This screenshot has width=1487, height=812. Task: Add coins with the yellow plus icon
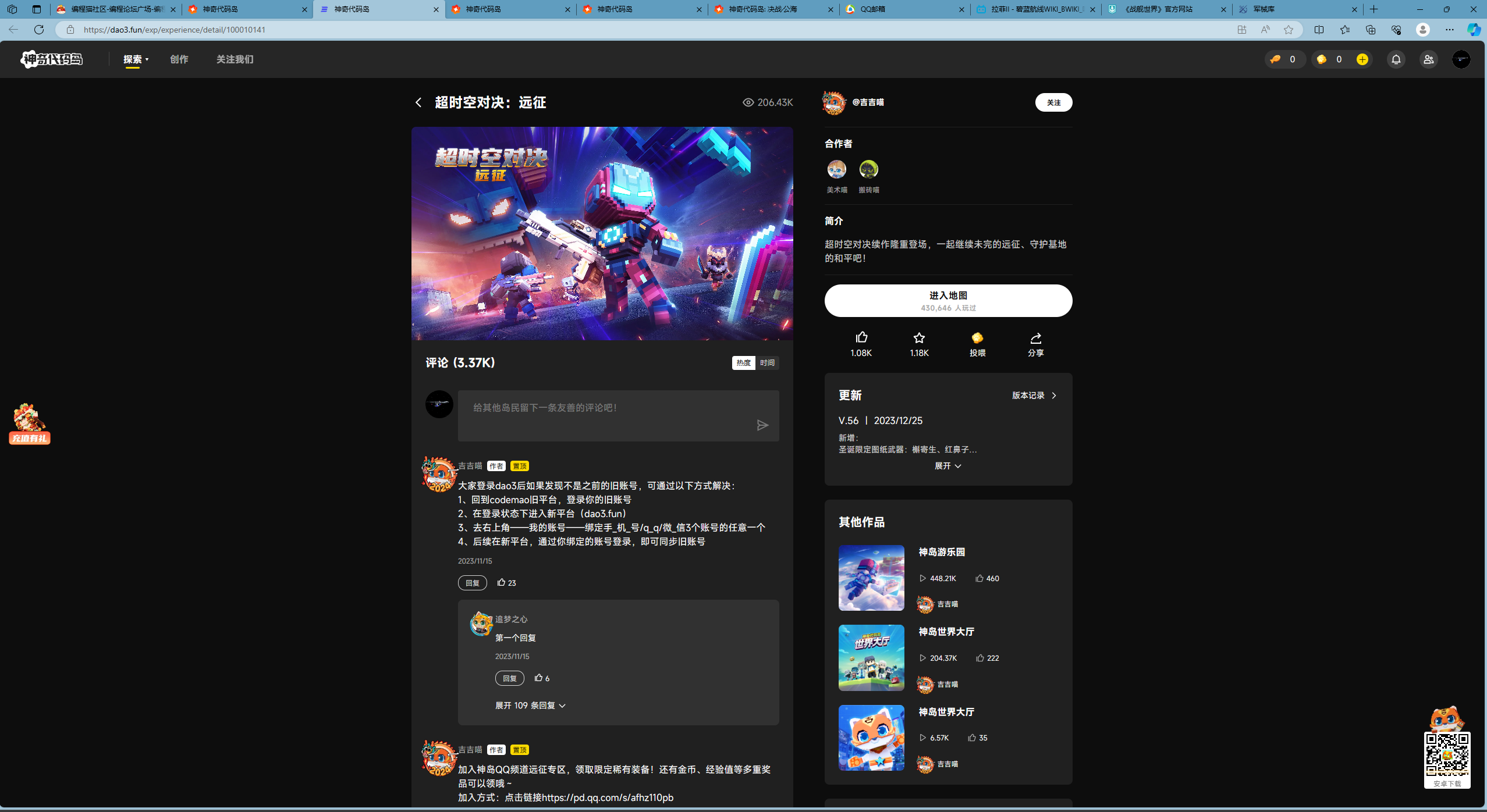(x=1362, y=59)
